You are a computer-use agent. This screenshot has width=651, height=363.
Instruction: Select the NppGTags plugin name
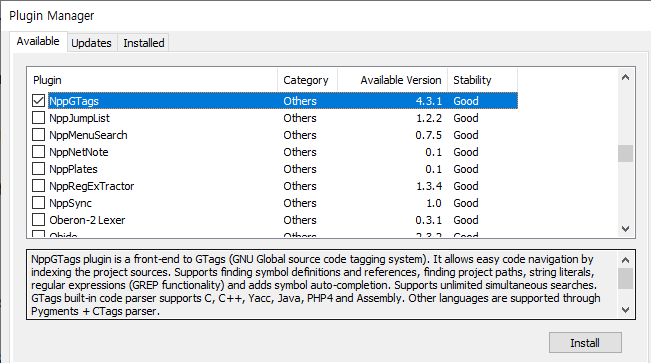tap(74, 101)
